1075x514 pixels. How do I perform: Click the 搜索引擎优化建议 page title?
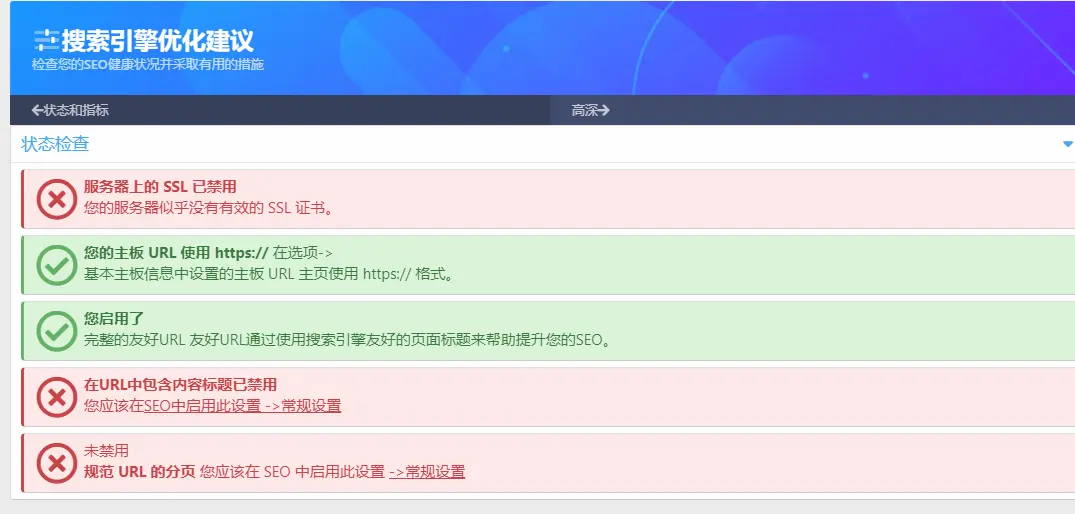[x=158, y=41]
